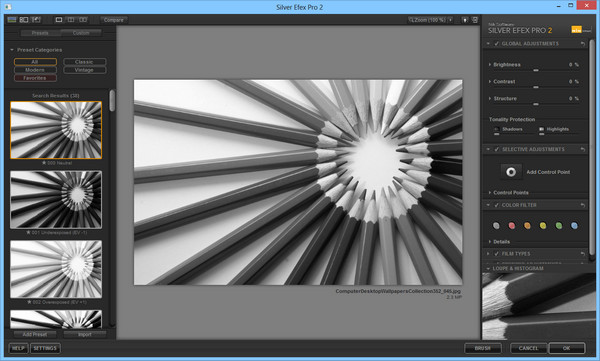Click the preset list scrollbar
Screen dimensions: 600x361
(112, 101)
